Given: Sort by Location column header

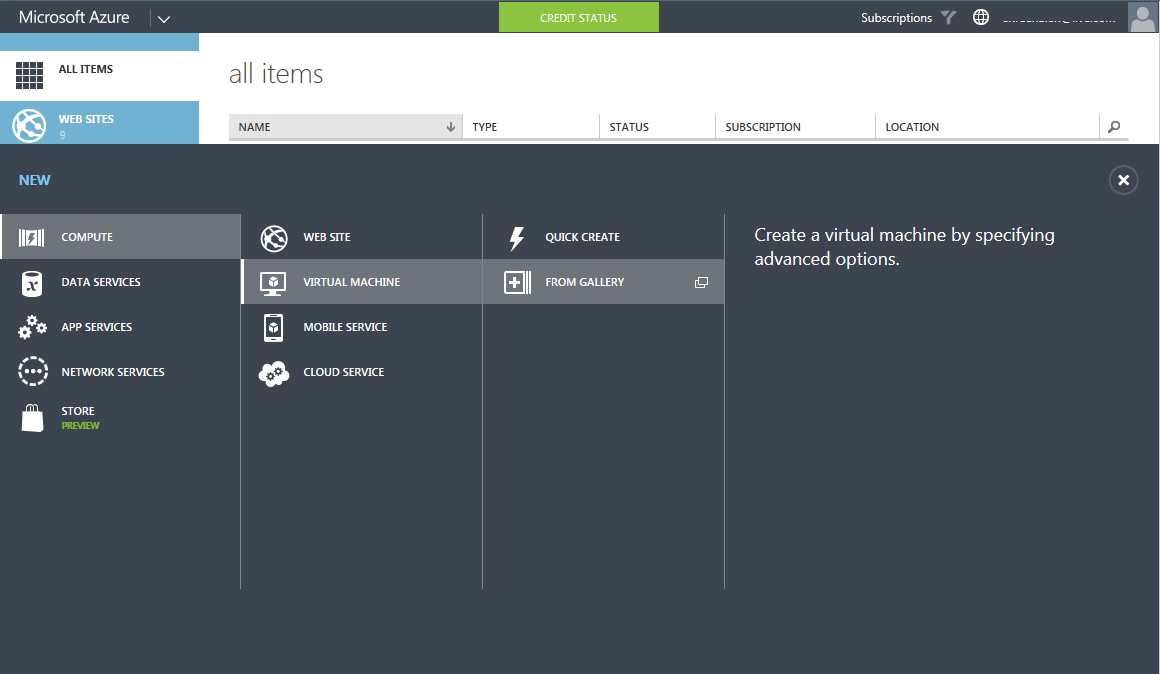Looking at the screenshot, I should (x=988, y=127).
